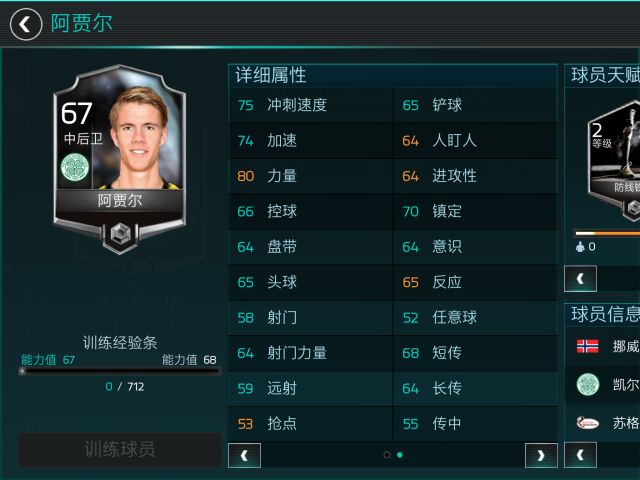Image resolution: width=640 pixels, height=480 pixels.
Task: Click the Celtic club badge on player card
Action: [x=75, y=167]
